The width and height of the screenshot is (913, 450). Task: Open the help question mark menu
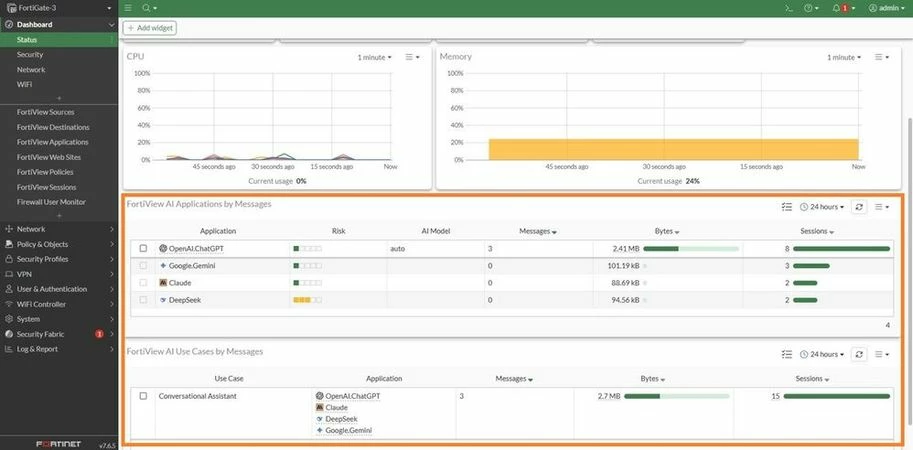point(811,8)
